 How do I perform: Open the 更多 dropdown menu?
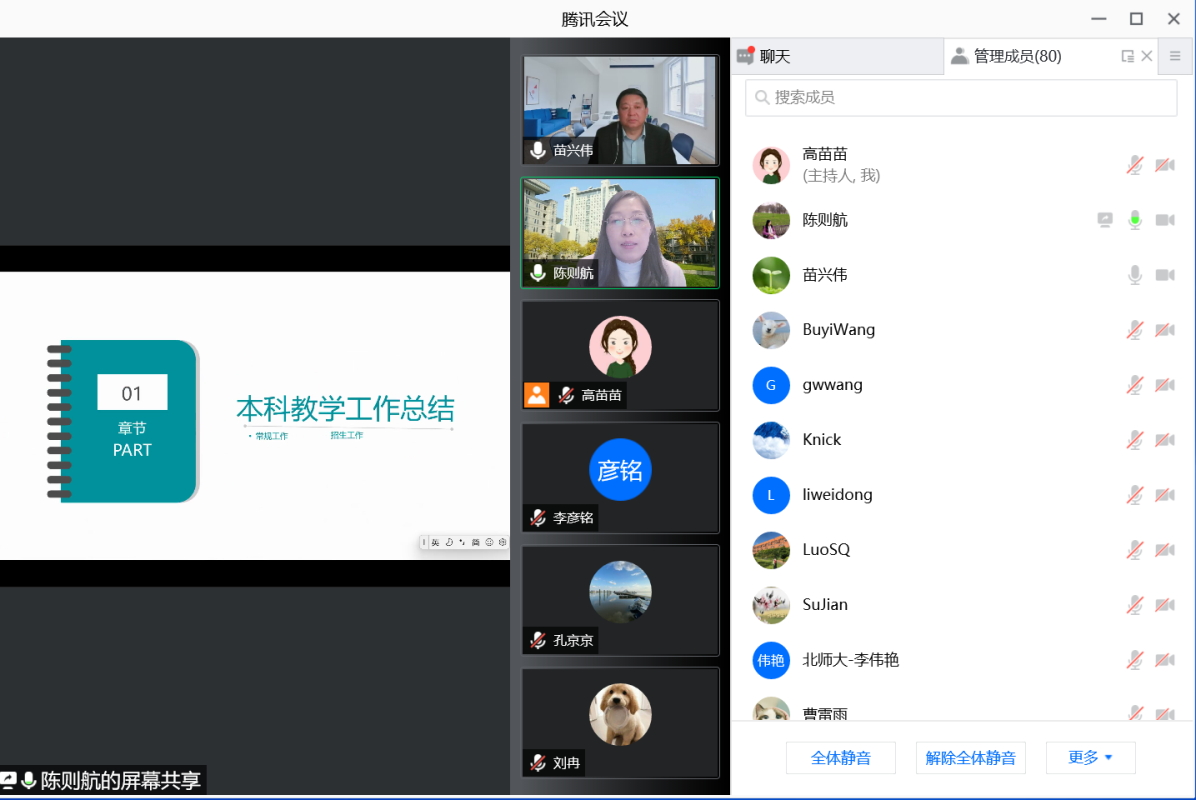(1090, 757)
